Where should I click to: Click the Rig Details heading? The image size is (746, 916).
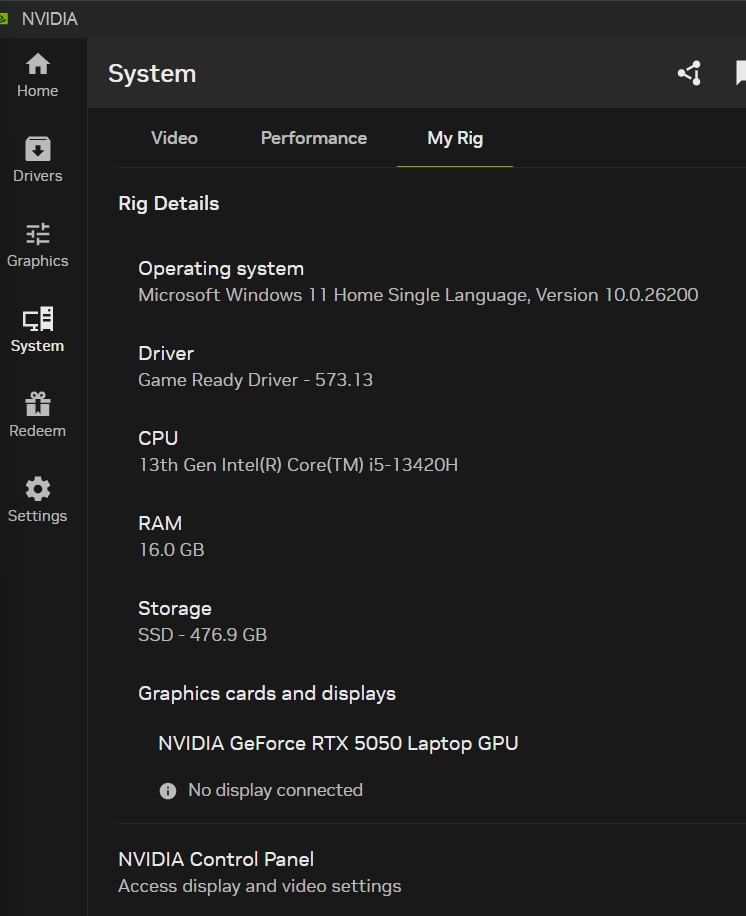168,204
